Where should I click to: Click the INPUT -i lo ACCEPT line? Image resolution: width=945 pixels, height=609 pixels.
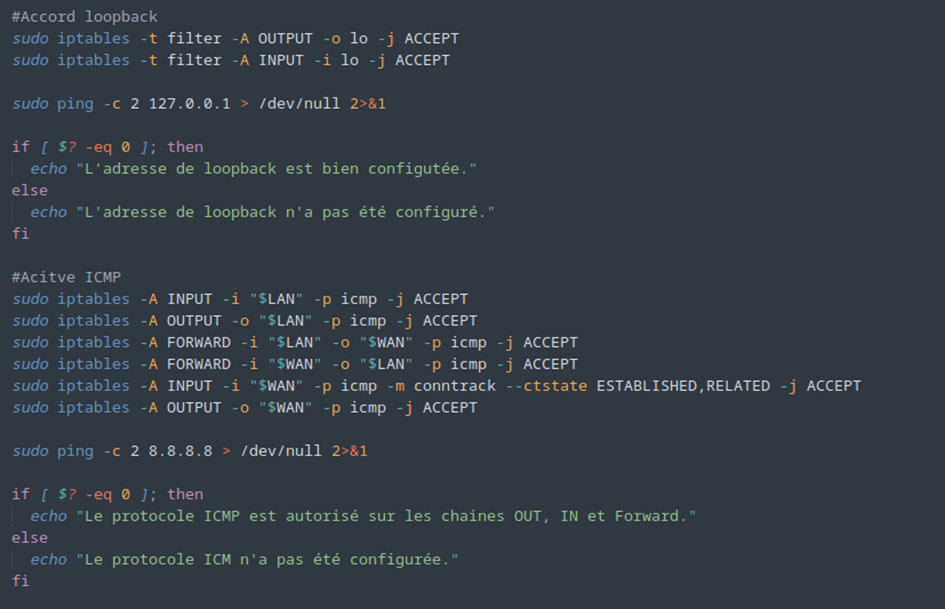click(231, 60)
